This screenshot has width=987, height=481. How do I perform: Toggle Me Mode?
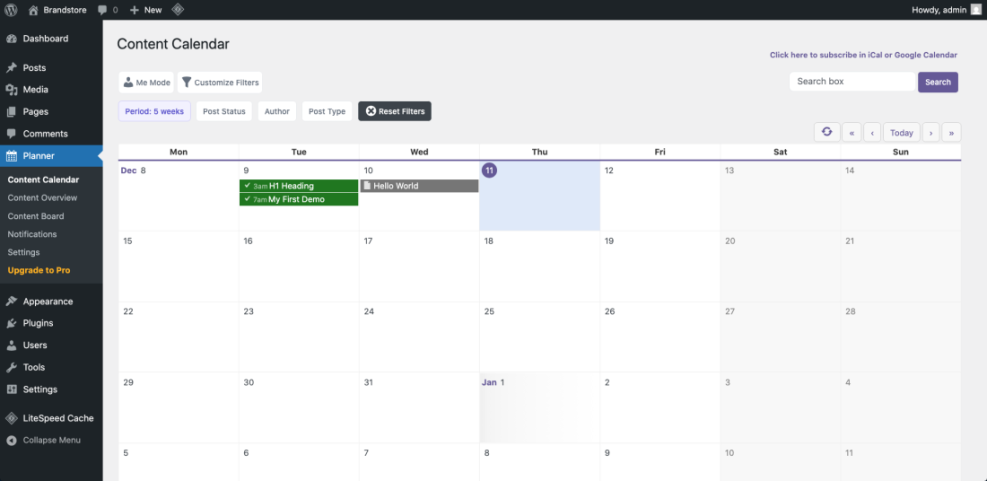(146, 82)
